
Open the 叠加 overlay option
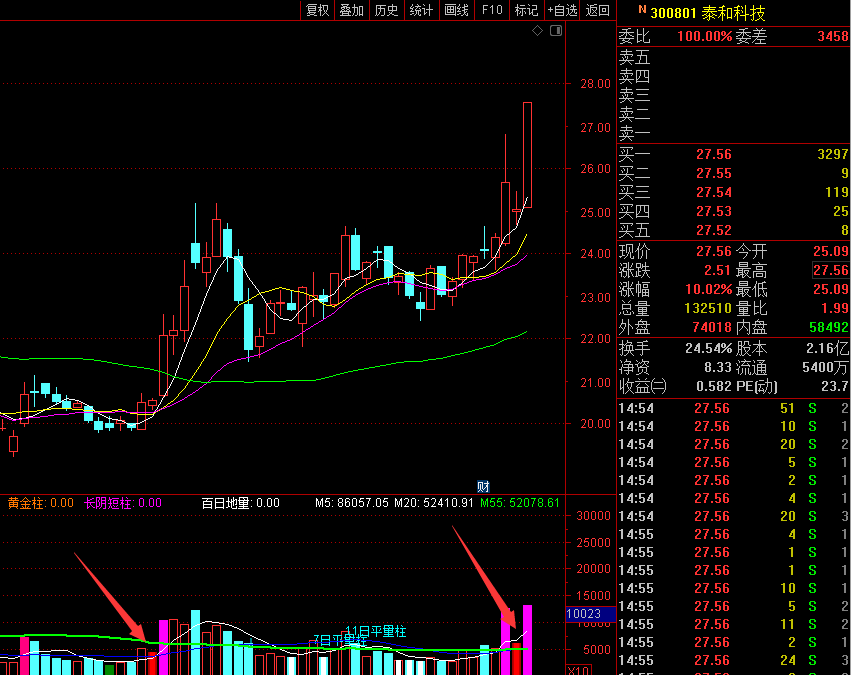tap(352, 10)
